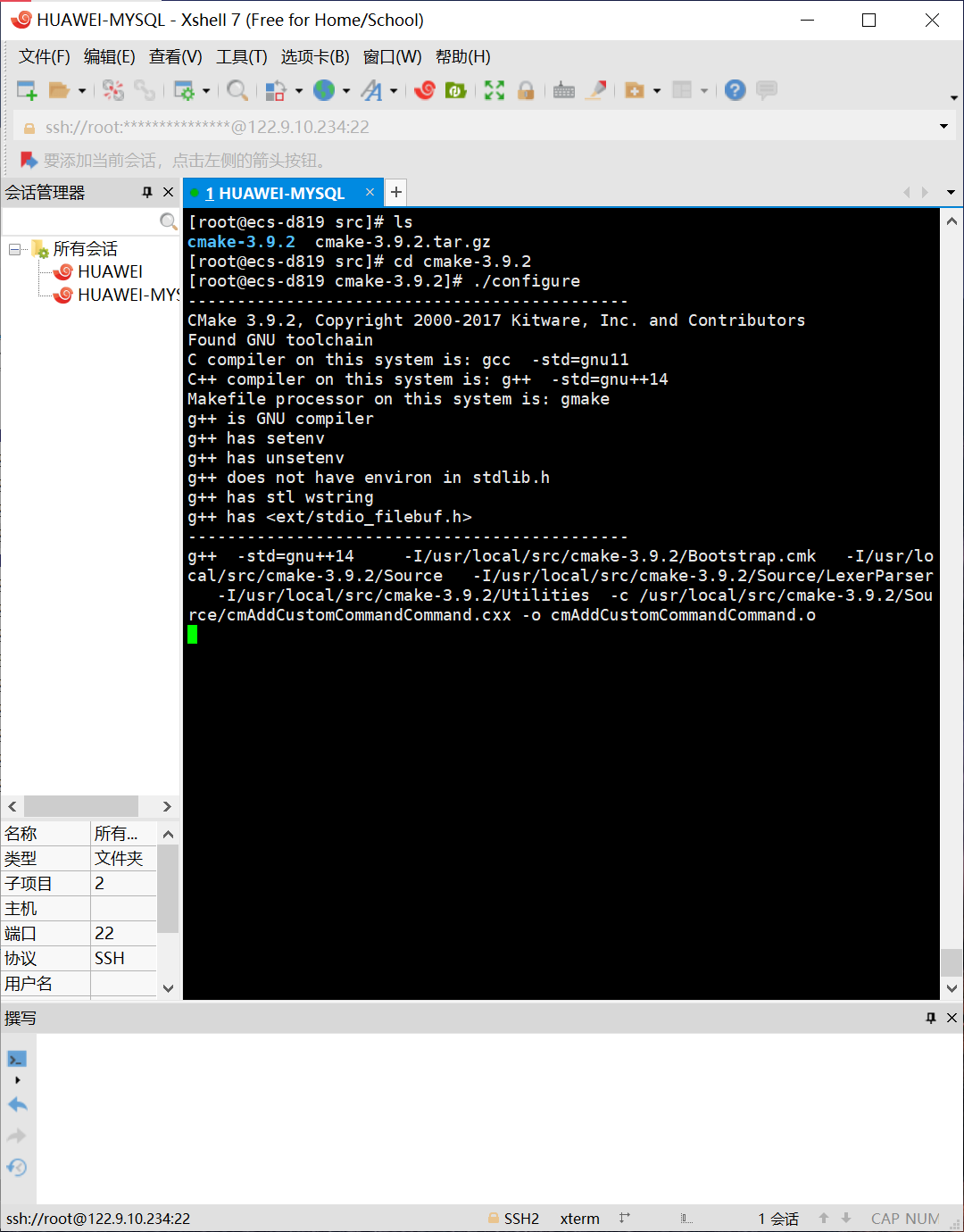Open session Properties gear icon
964x1232 pixels.
tap(184, 90)
